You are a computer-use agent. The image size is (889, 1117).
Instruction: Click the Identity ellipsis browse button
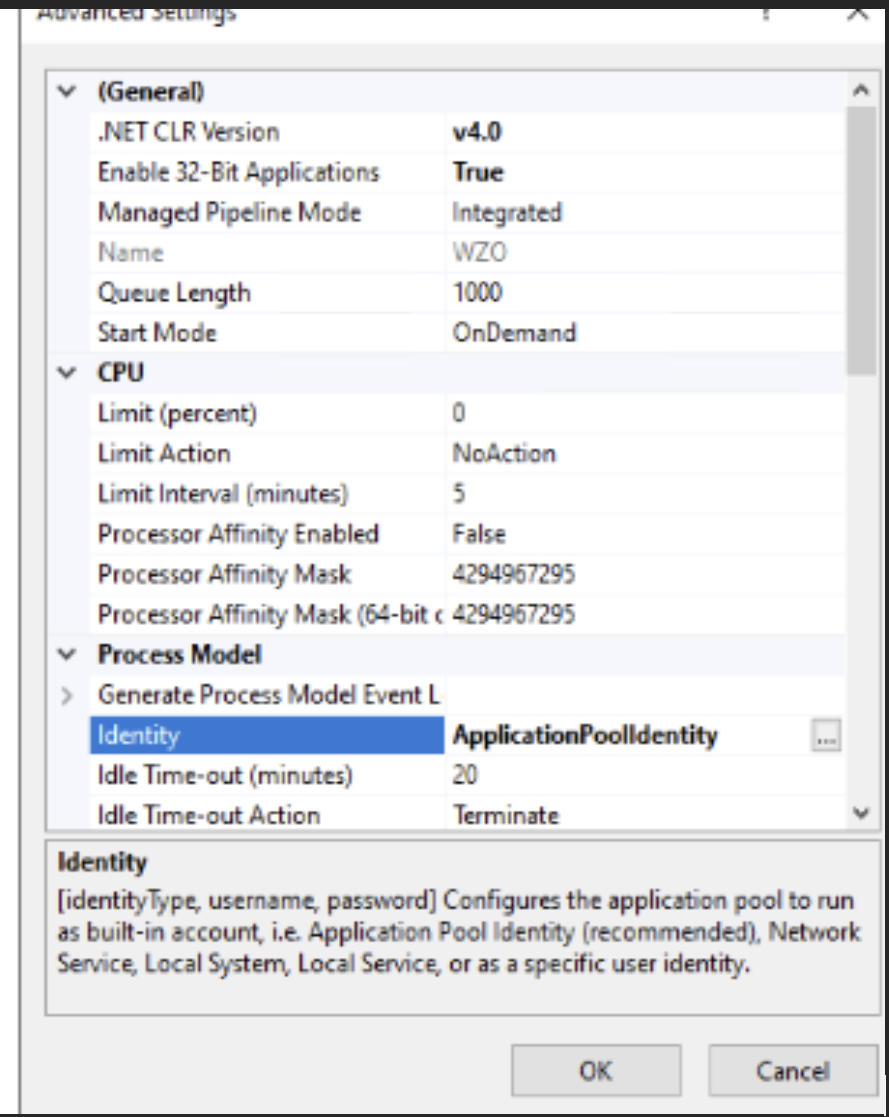[826, 736]
